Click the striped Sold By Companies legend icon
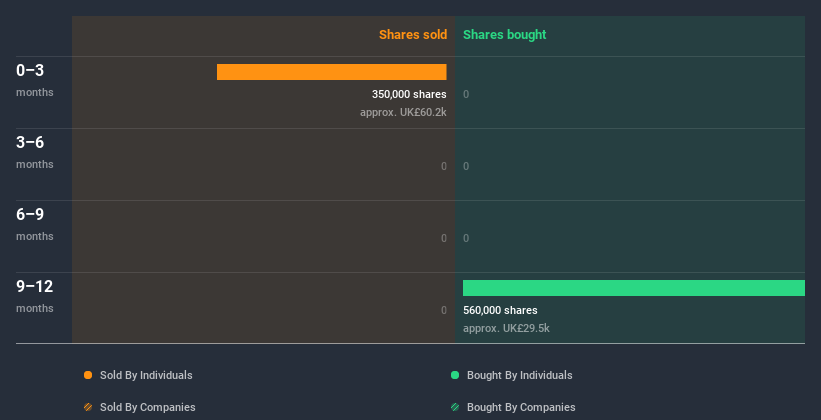Screen dimensions: 821x420 click(88, 407)
